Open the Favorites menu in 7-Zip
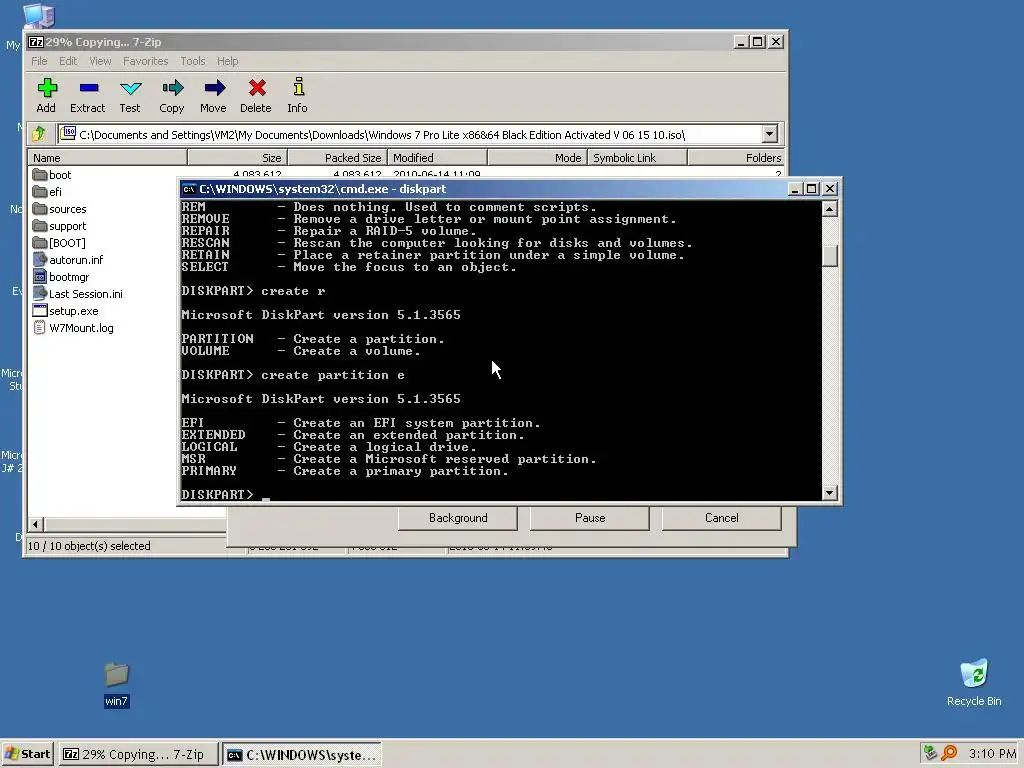This screenshot has height=768, width=1024. (x=146, y=61)
